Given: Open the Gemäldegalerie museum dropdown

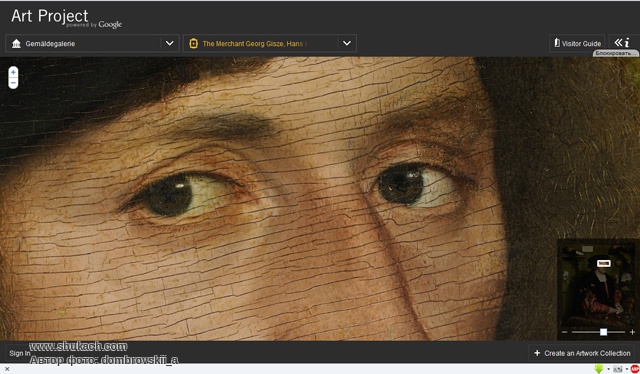Looking at the screenshot, I should [92, 43].
